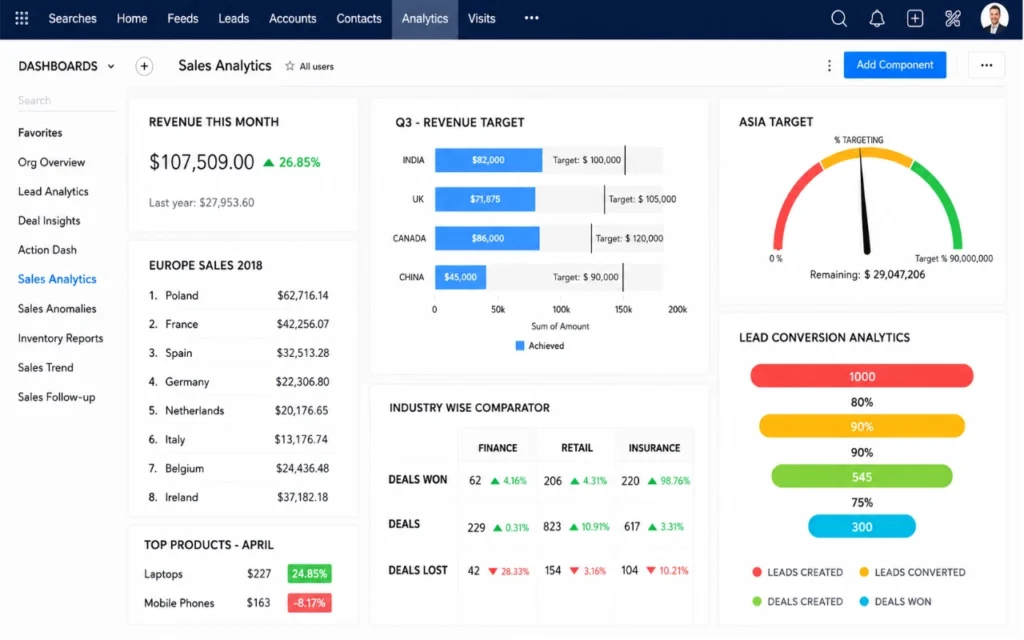1024x640 pixels.
Task: Click Laptops 24.85% green badge
Action: point(310,573)
